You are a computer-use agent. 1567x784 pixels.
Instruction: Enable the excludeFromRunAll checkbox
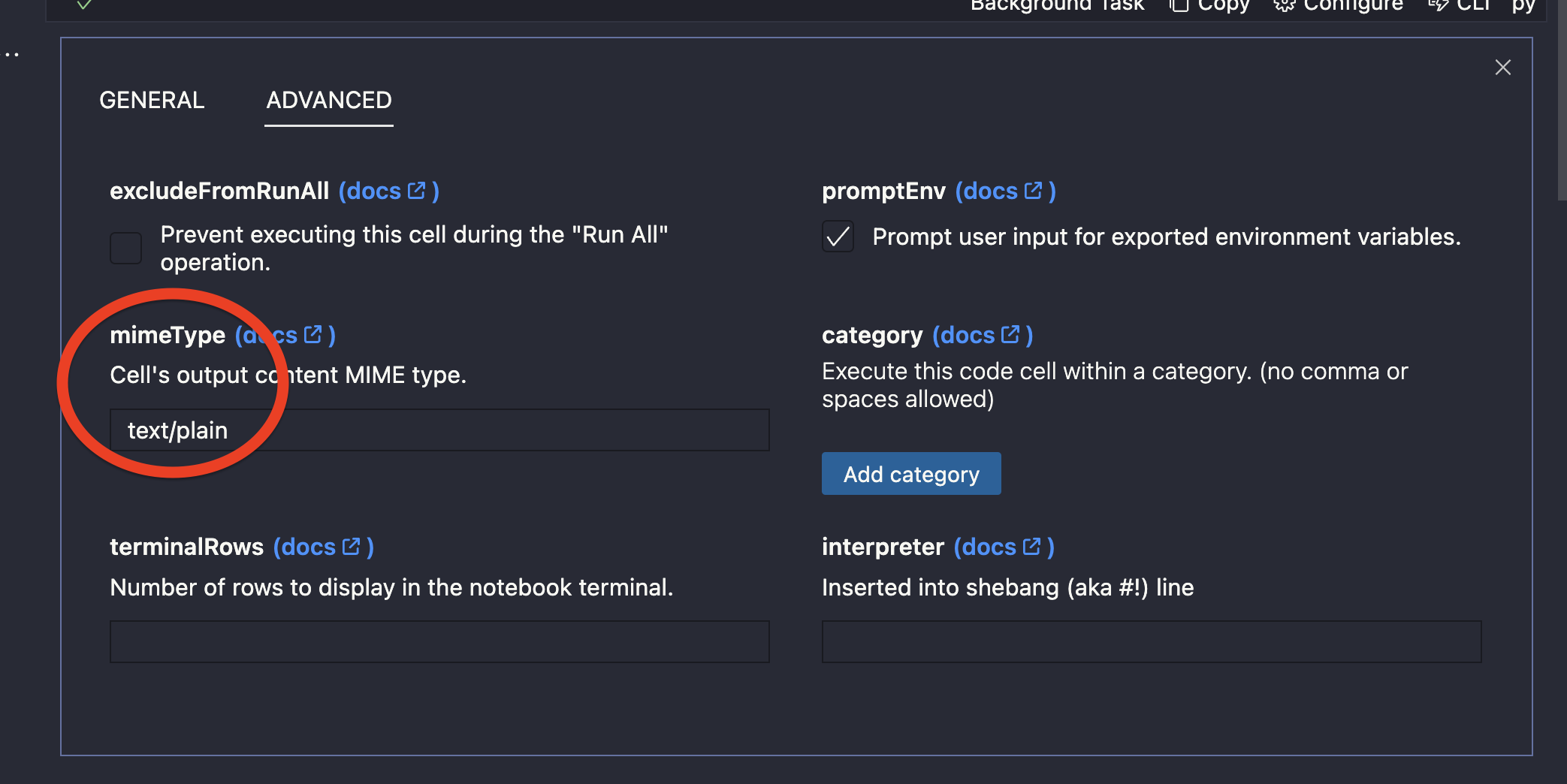coord(126,248)
